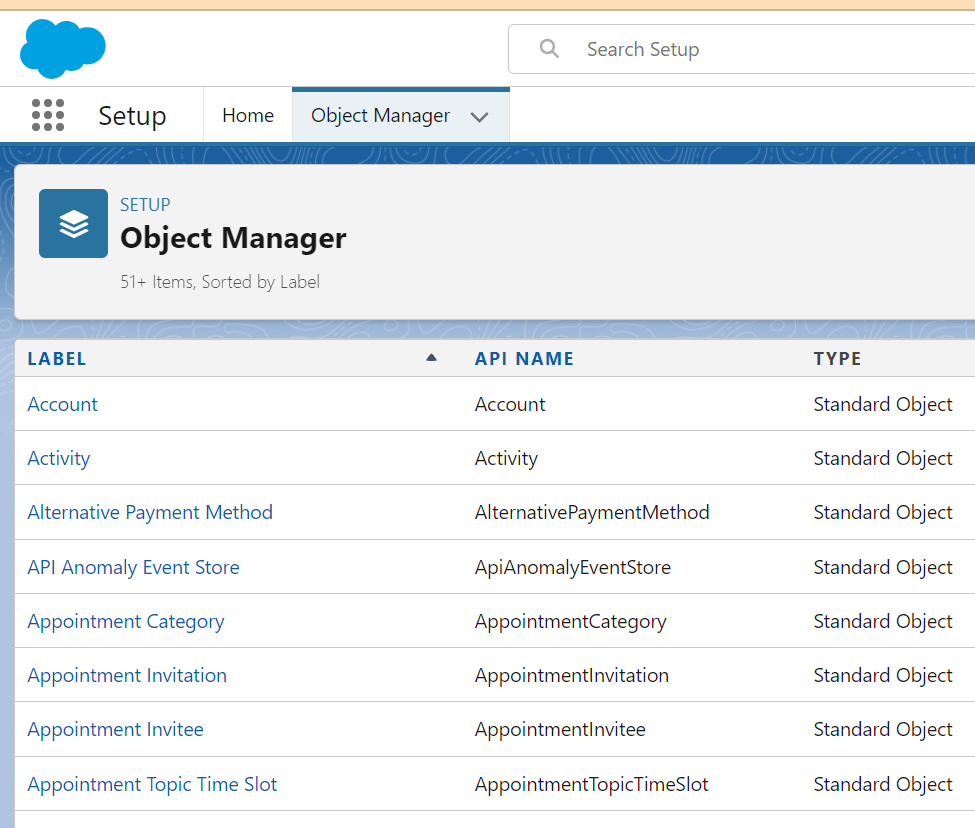
Task: Click the Object Manager layers icon
Action: point(73,223)
